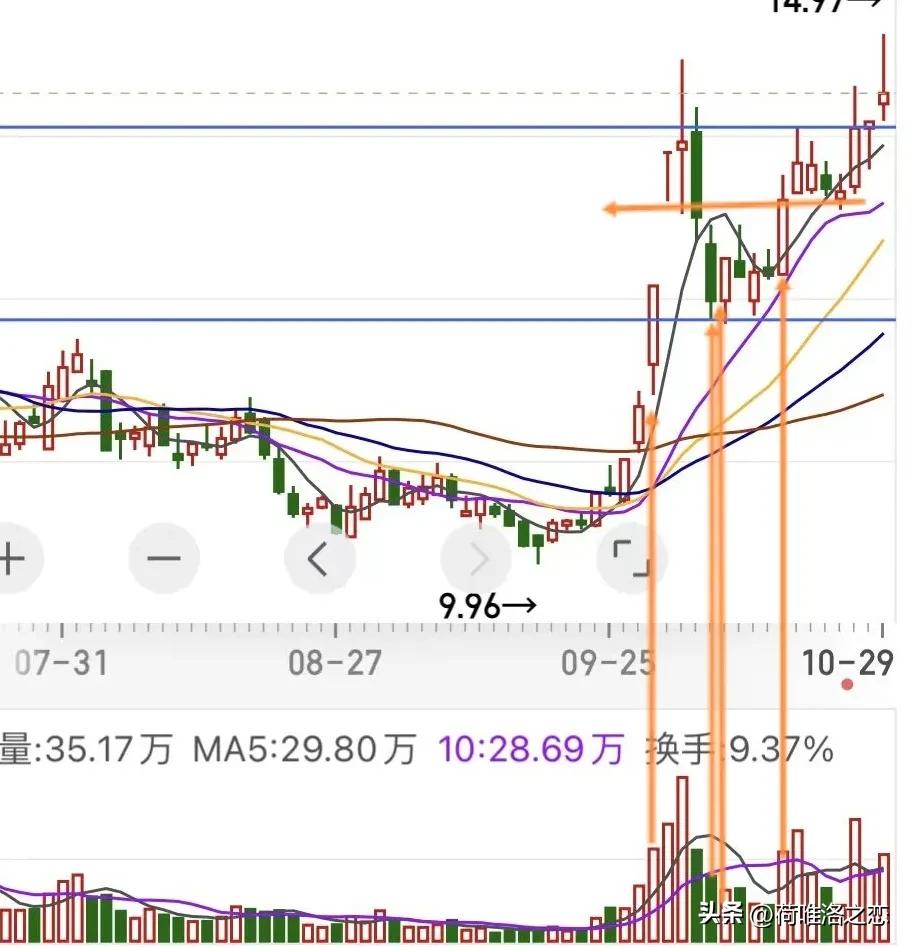
Task: Select the 10-29 date on time axis
Action: click(x=847, y=662)
